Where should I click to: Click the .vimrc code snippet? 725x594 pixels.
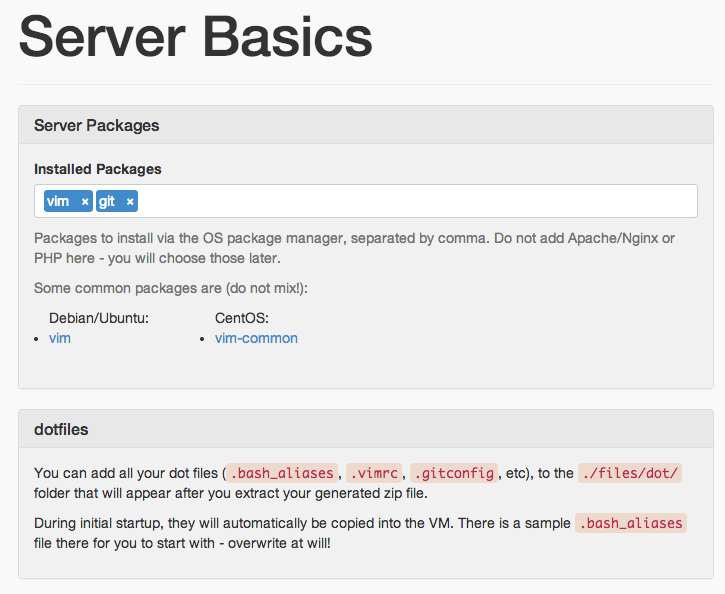click(x=374, y=473)
